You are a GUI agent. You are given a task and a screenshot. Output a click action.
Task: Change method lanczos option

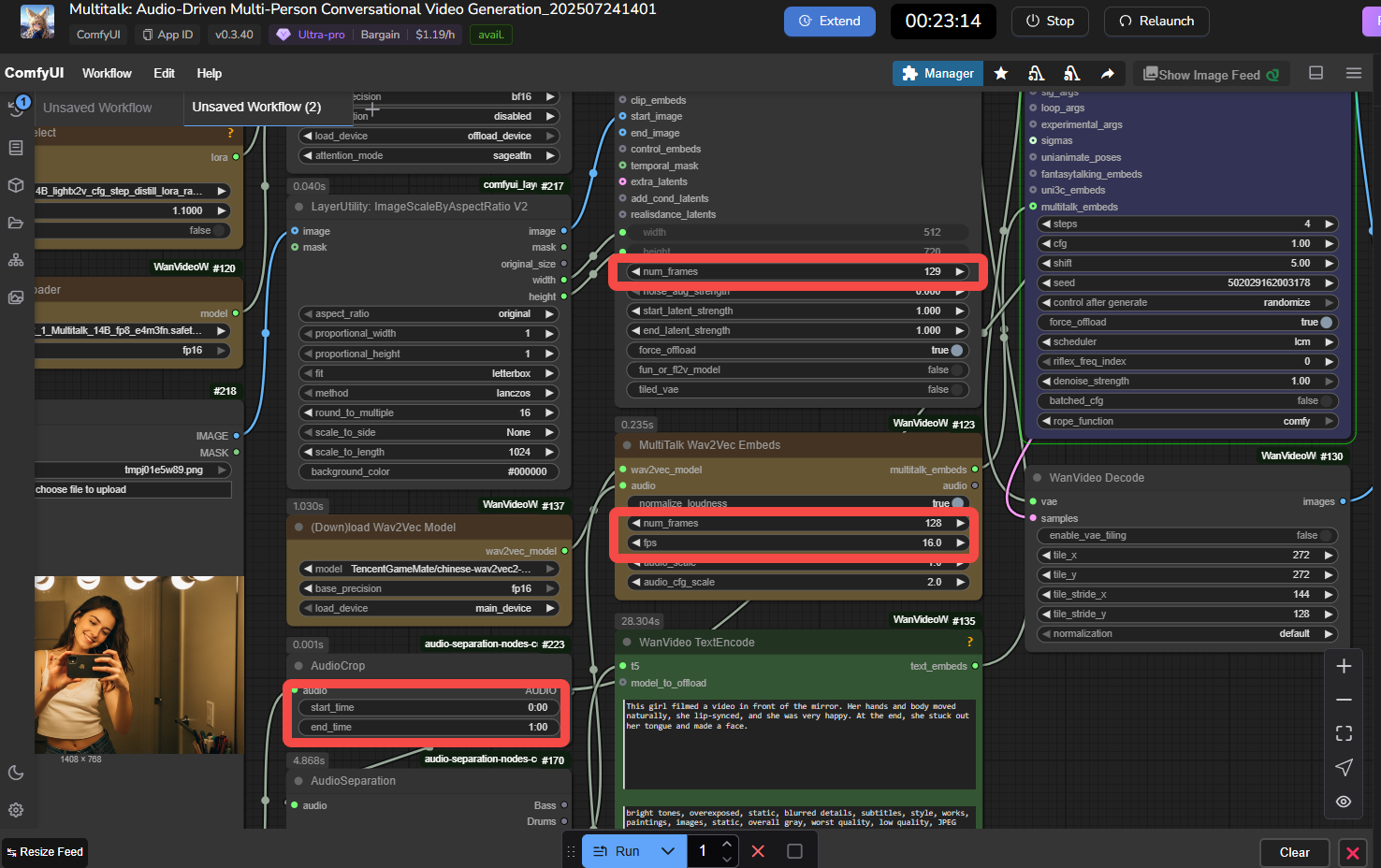(x=429, y=393)
